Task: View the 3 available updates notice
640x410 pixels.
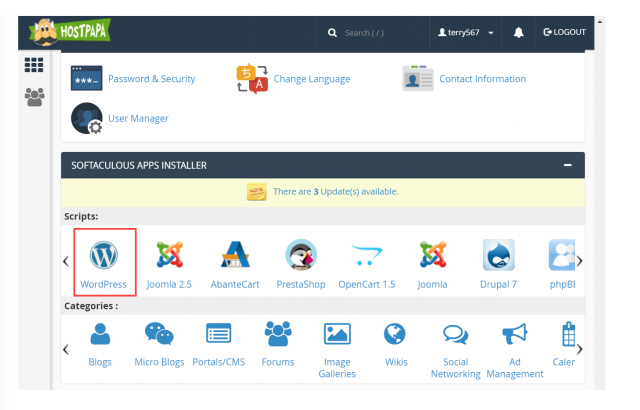Action: pyautogui.click(x=336, y=192)
